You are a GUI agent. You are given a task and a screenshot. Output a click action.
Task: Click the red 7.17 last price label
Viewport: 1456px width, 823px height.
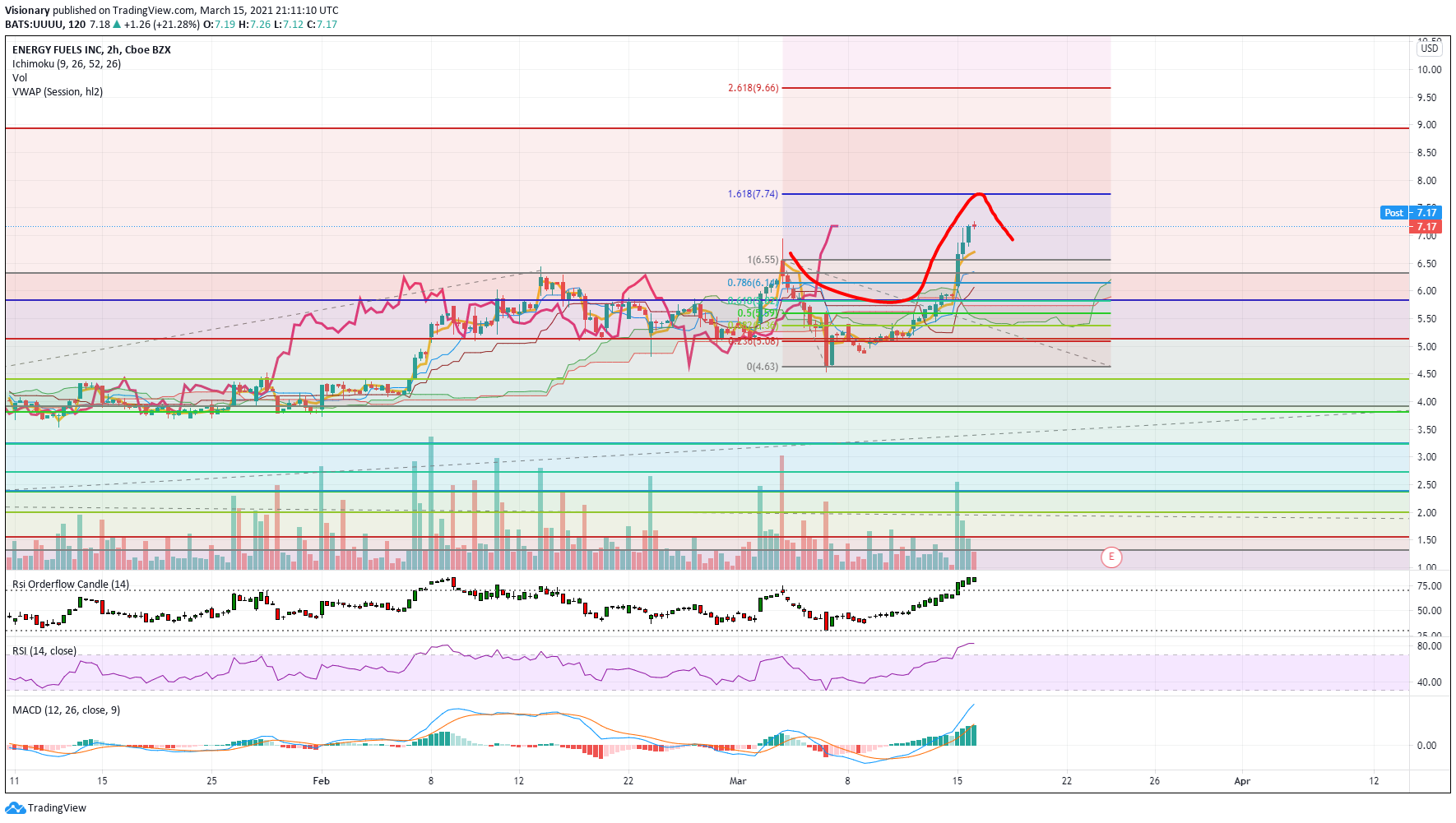[1426, 227]
